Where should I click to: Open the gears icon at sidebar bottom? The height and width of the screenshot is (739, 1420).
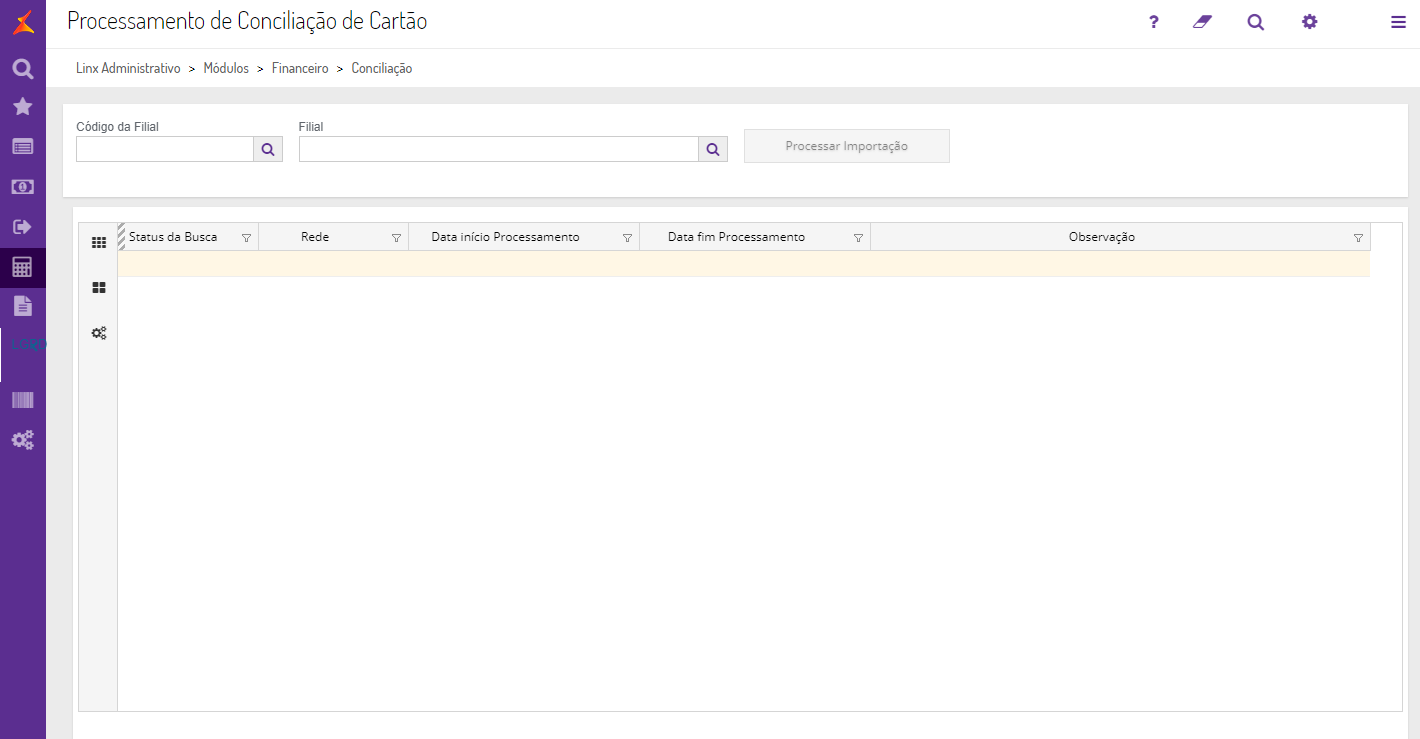23,440
